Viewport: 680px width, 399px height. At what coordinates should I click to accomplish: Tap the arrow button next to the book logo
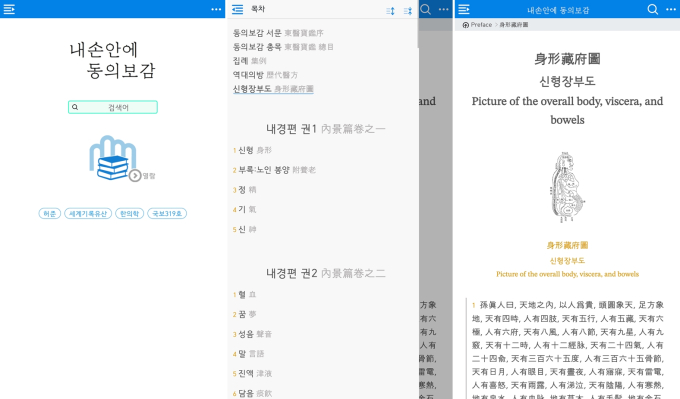[x=135, y=175]
